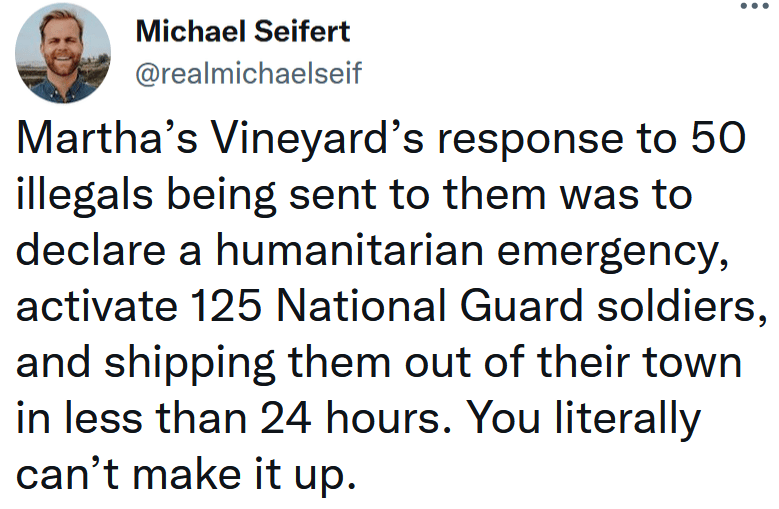This screenshot has width=779, height=509.
Task: Open the three-dot more options menu
Action: point(756,6)
